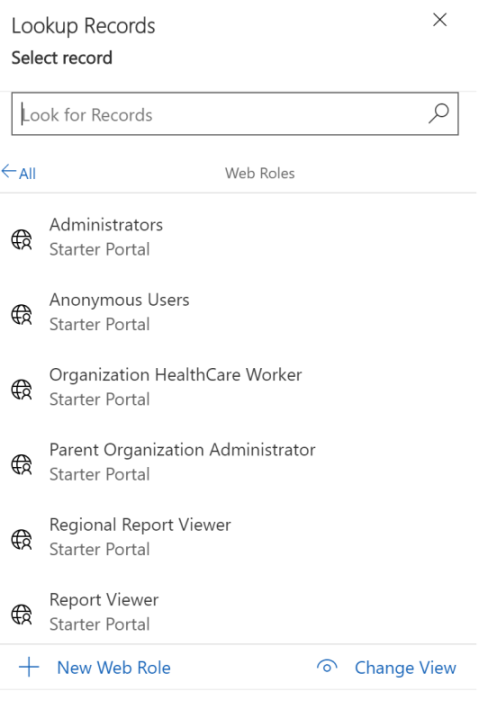The width and height of the screenshot is (479, 709).
Task: Click the plus icon for New Web Role
Action: [29, 667]
